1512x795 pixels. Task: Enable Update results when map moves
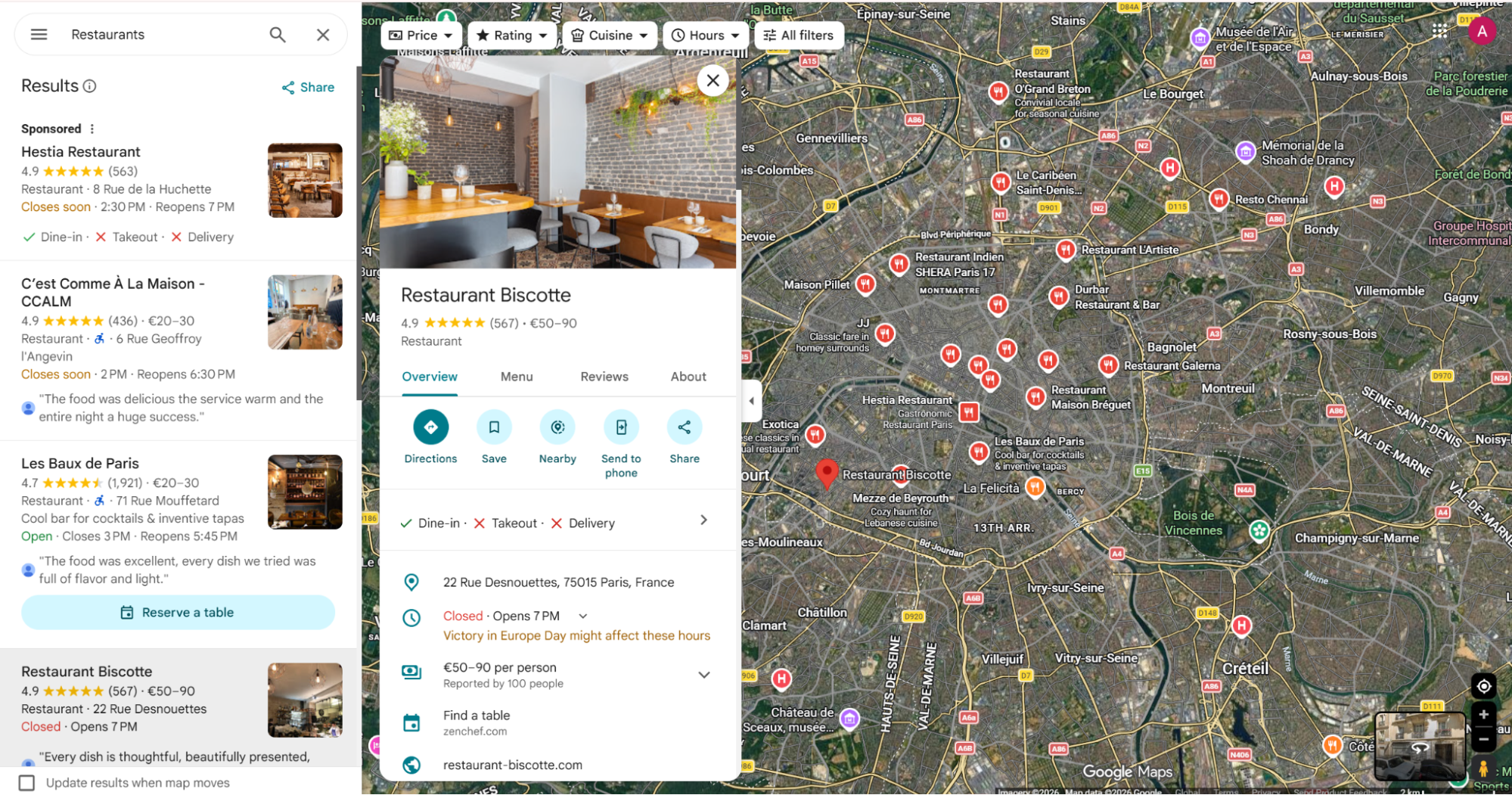point(27,783)
